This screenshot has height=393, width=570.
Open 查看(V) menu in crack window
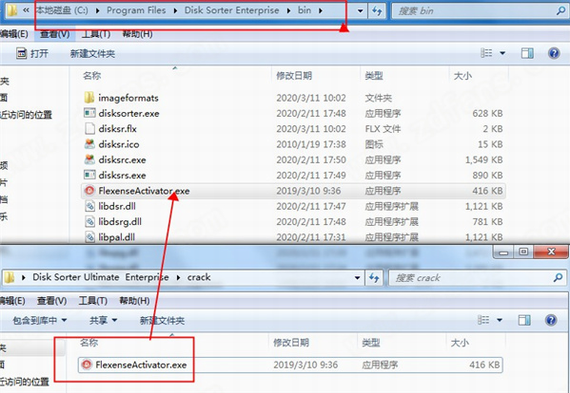[52, 301]
